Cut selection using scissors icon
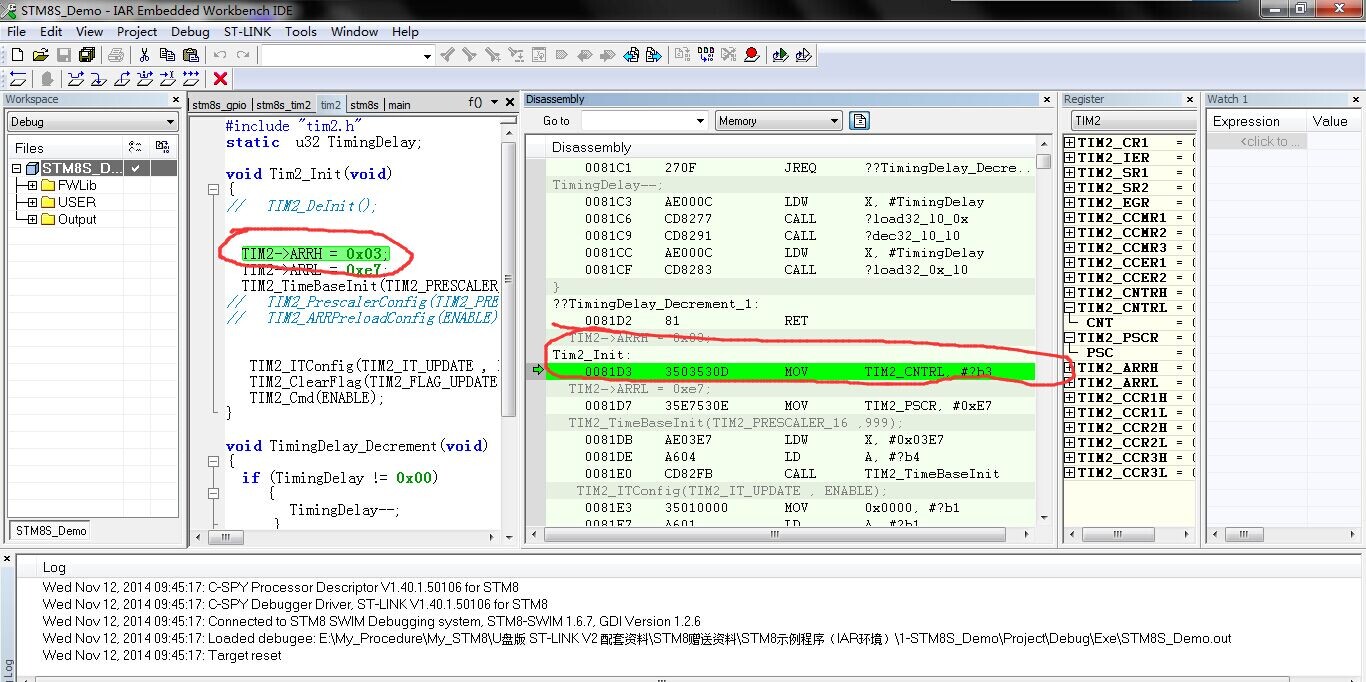 pyautogui.click(x=144, y=55)
